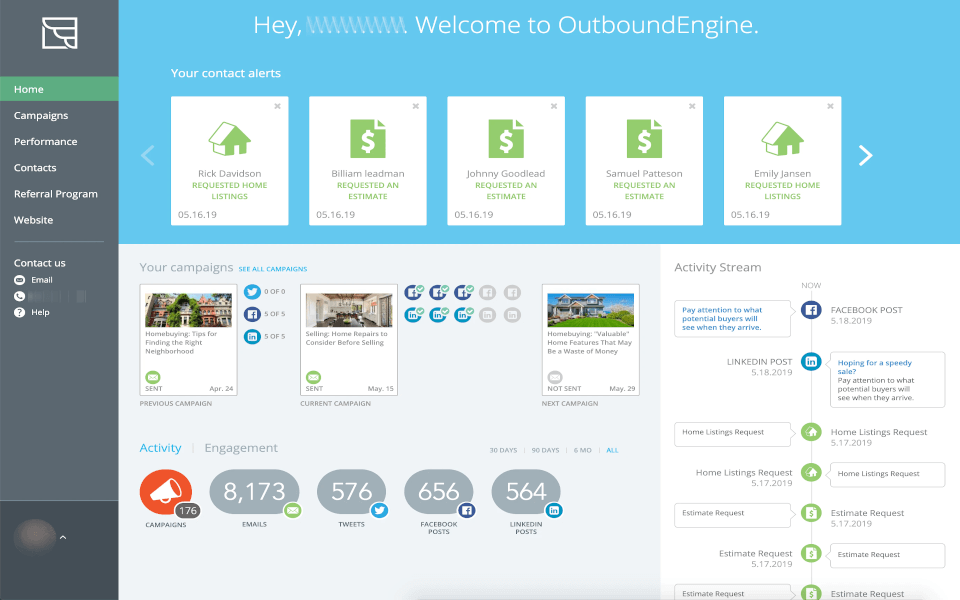Click the 656 Facebook posts stat
Viewport: 960px width, 600px height.
439,492
